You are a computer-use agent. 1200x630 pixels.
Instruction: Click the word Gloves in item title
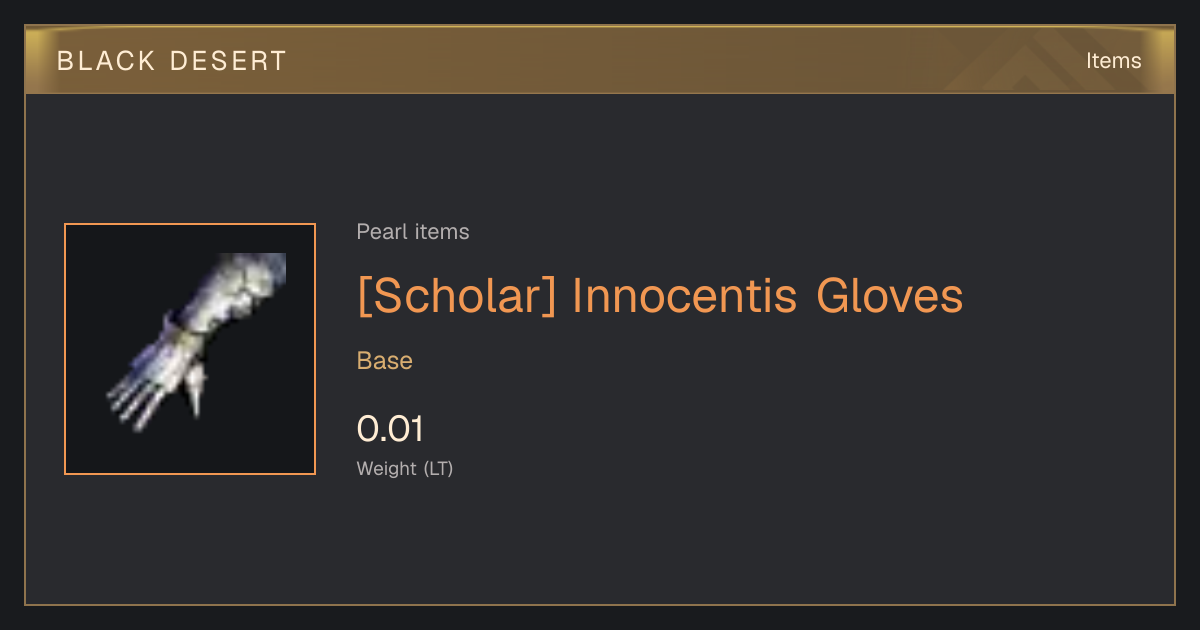point(889,296)
